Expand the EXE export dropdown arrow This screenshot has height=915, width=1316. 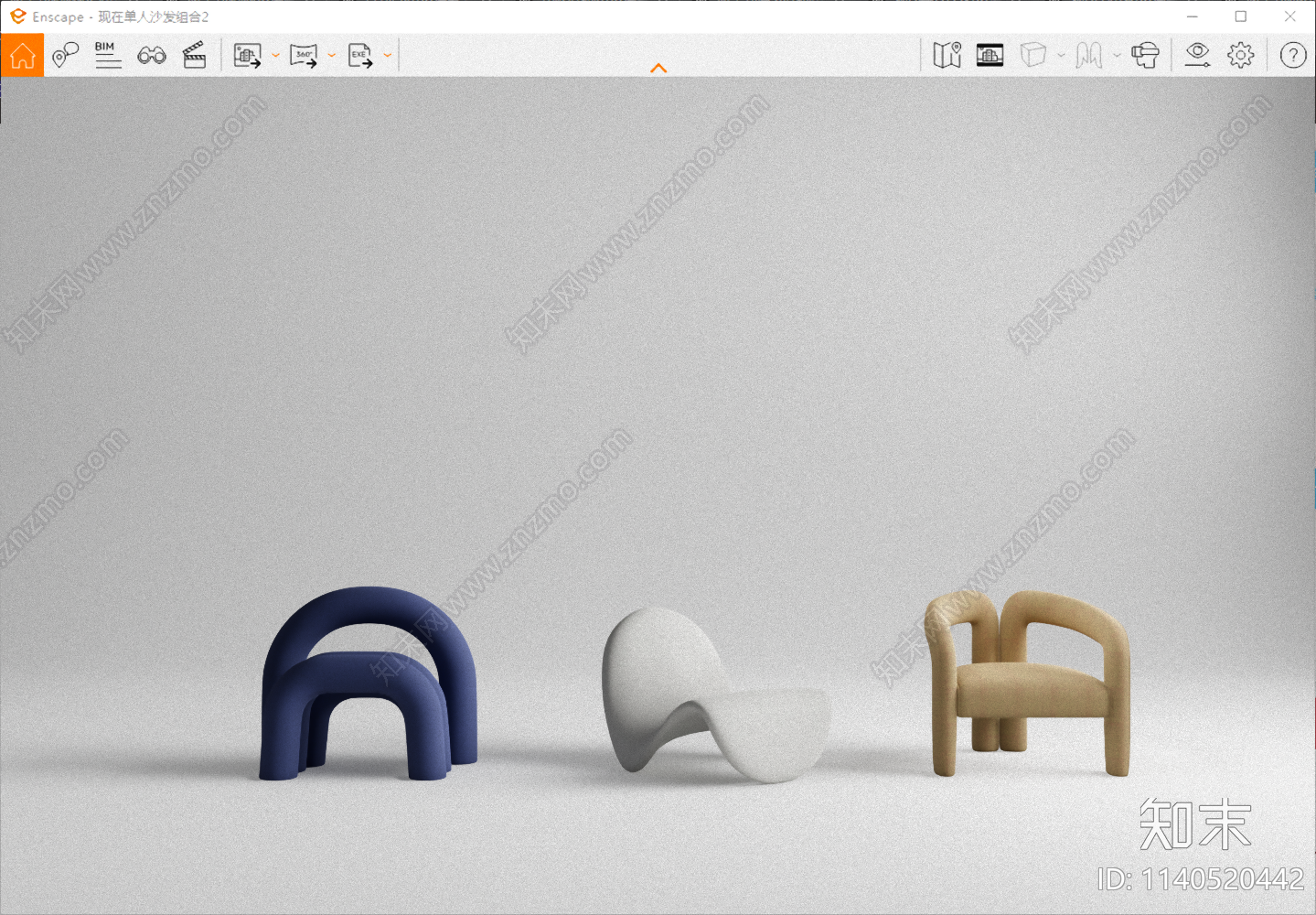(388, 56)
